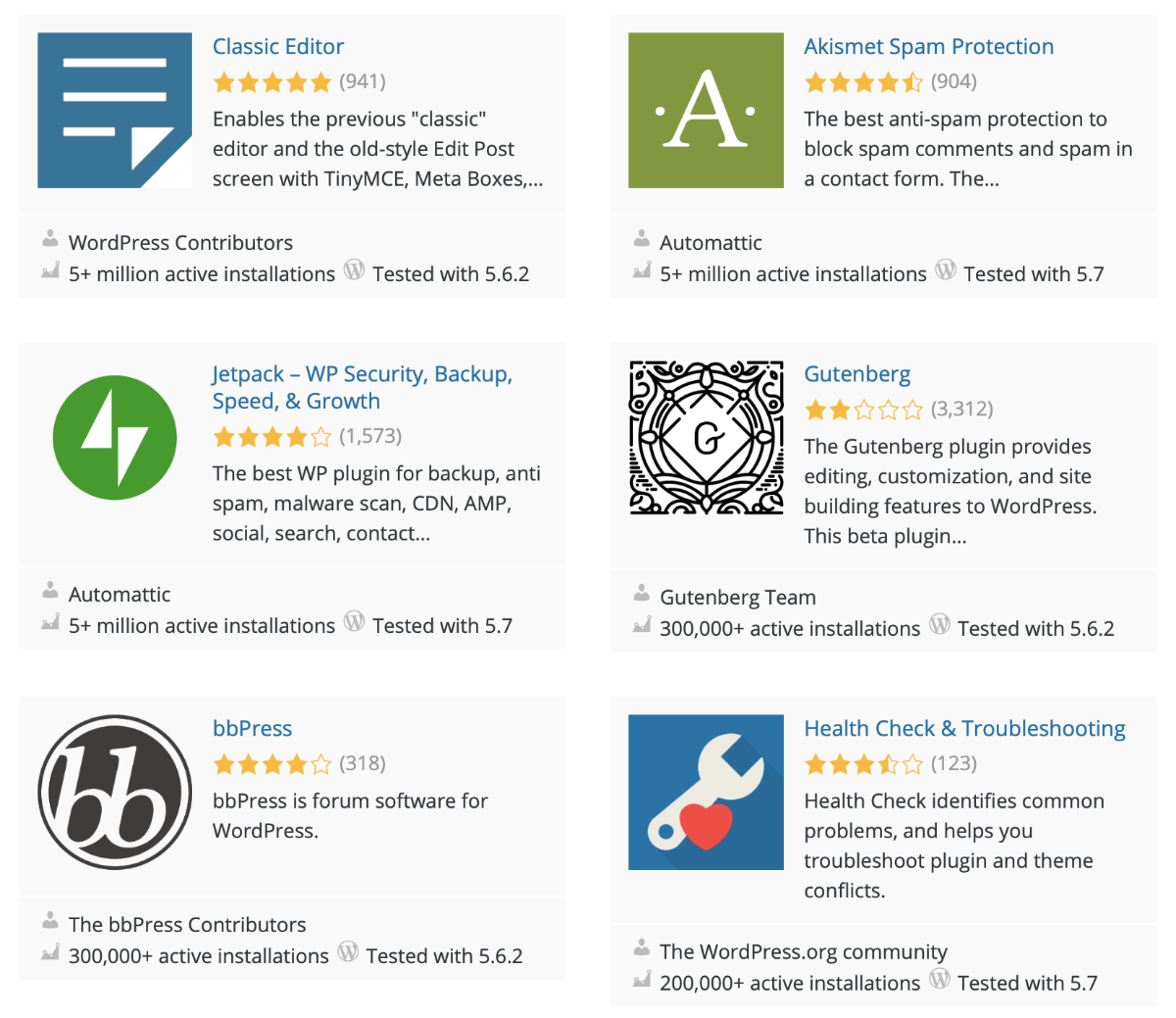Click WordPress logo beside Classic Editor's tested version

pos(354,271)
